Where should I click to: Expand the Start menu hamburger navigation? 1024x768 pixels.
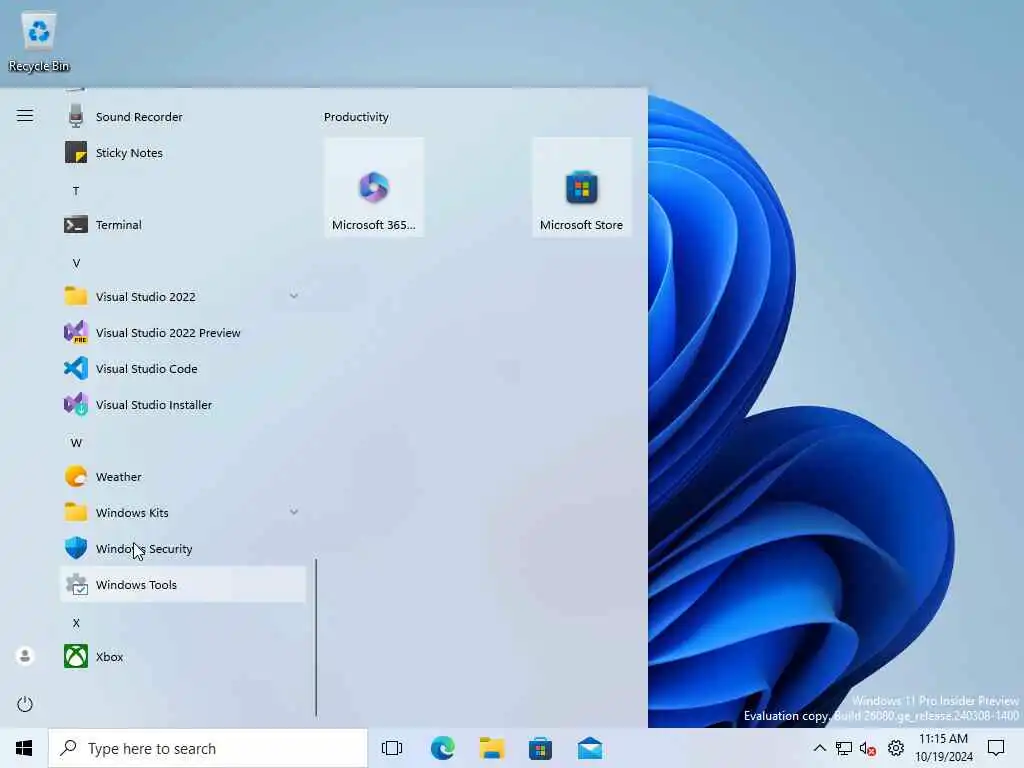[25, 116]
